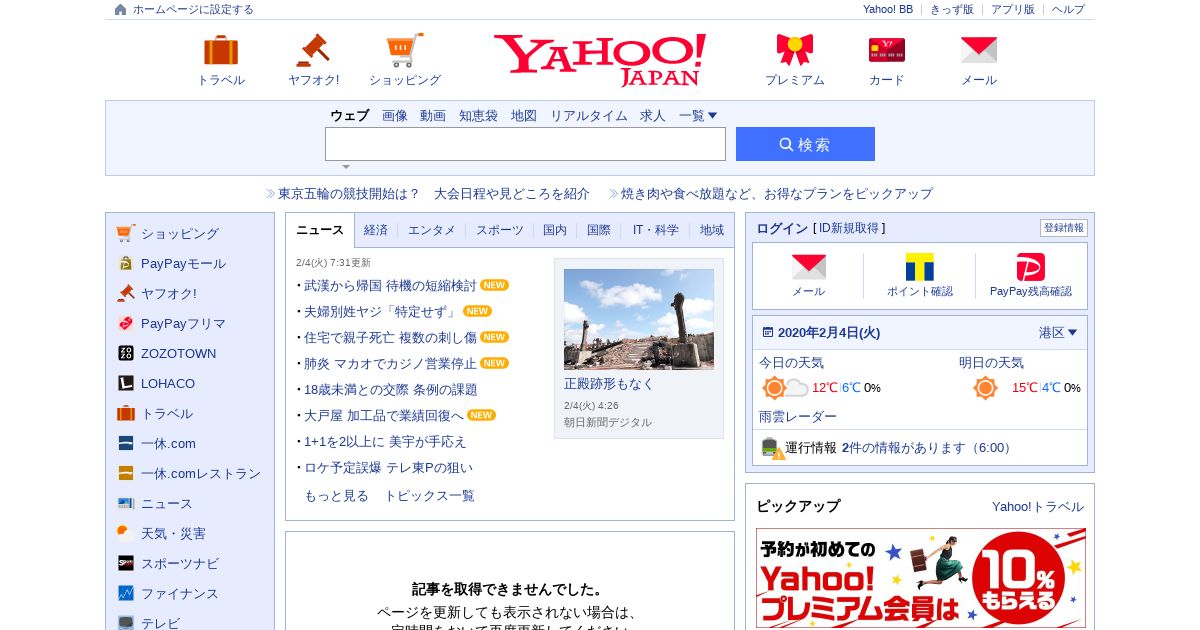
Task: Open the Mail envelope icon in header
Action: tap(979, 50)
